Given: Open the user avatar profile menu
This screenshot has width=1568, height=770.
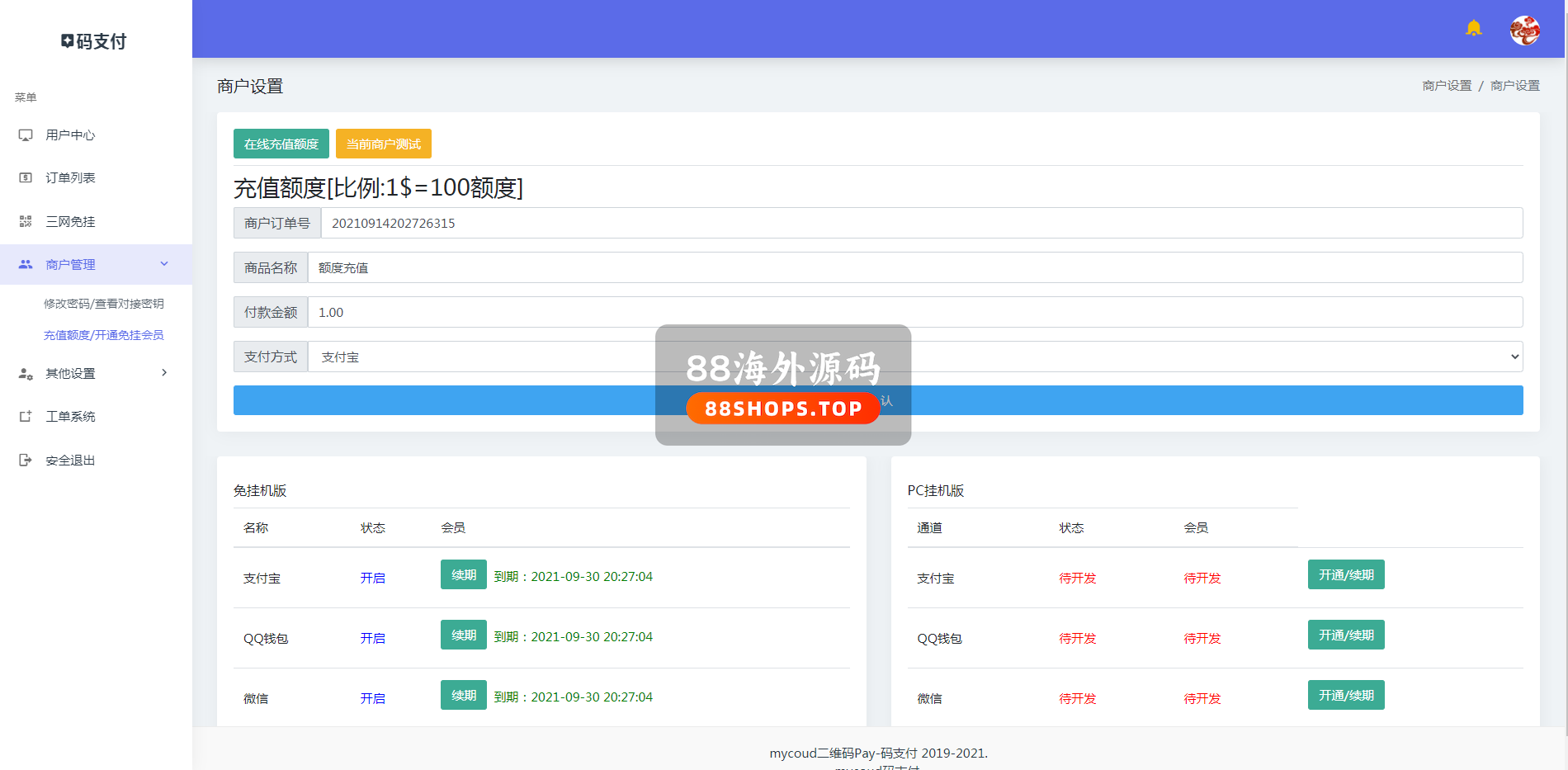Looking at the screenshot, I should (x=1524, y=31).
